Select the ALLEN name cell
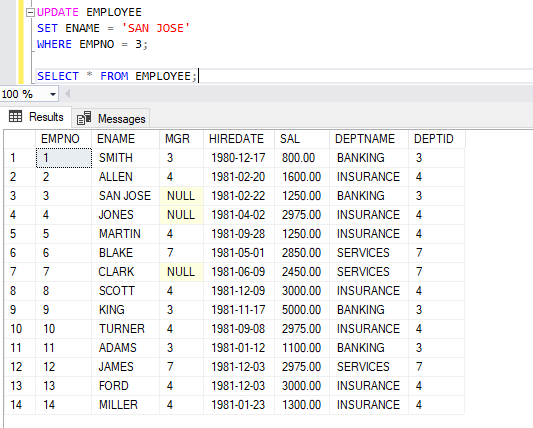Viewport: 533px width, 428px height. click(125, 177)
